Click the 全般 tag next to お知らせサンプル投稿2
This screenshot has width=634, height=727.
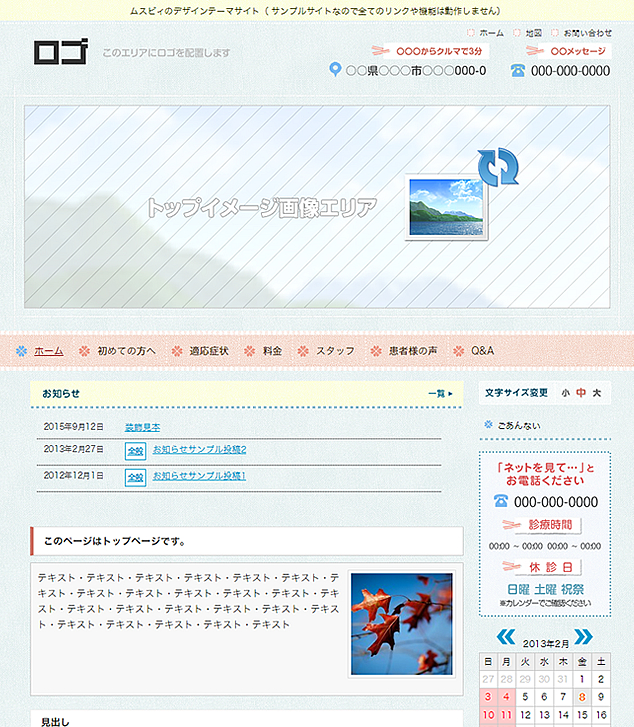point(135,451)
